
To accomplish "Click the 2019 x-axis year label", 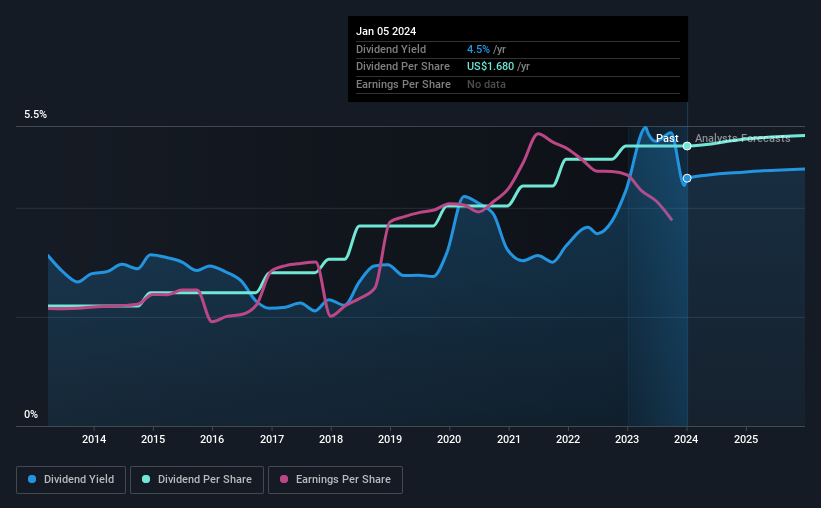I will pyautogui.click(x=390, y=439).
